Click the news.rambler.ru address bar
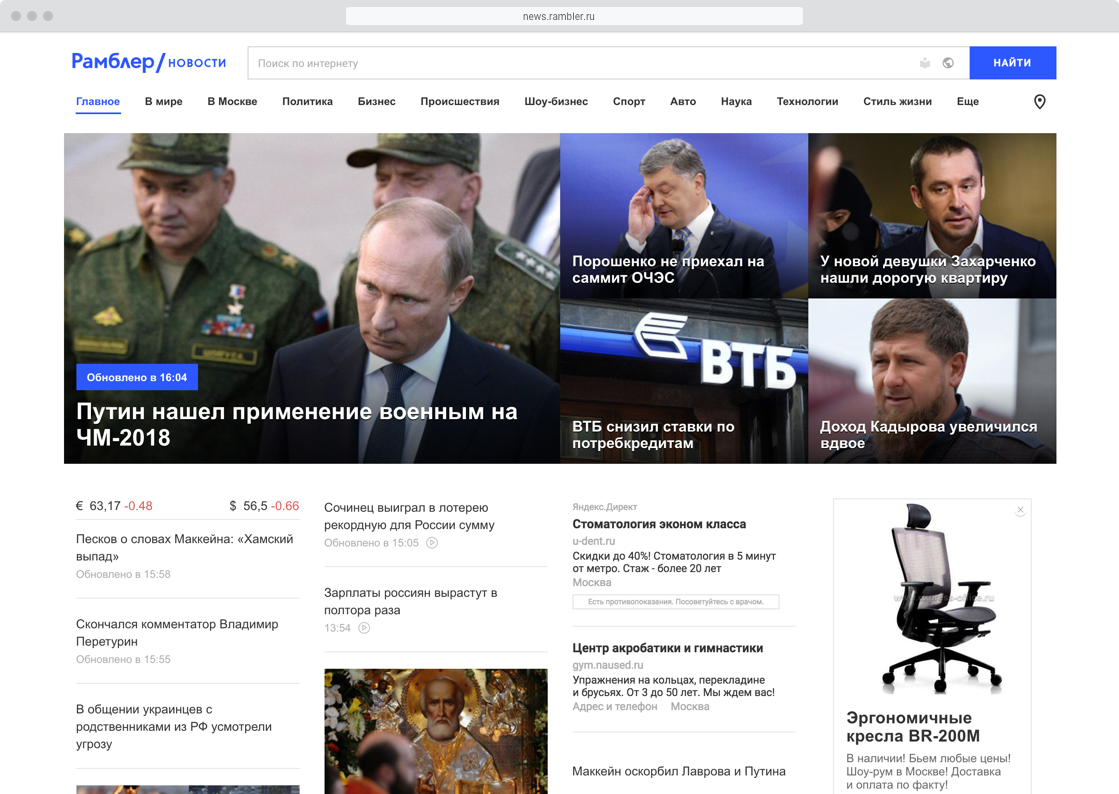The height and width of the screenshot is (794, 1119). coord(574,16)
